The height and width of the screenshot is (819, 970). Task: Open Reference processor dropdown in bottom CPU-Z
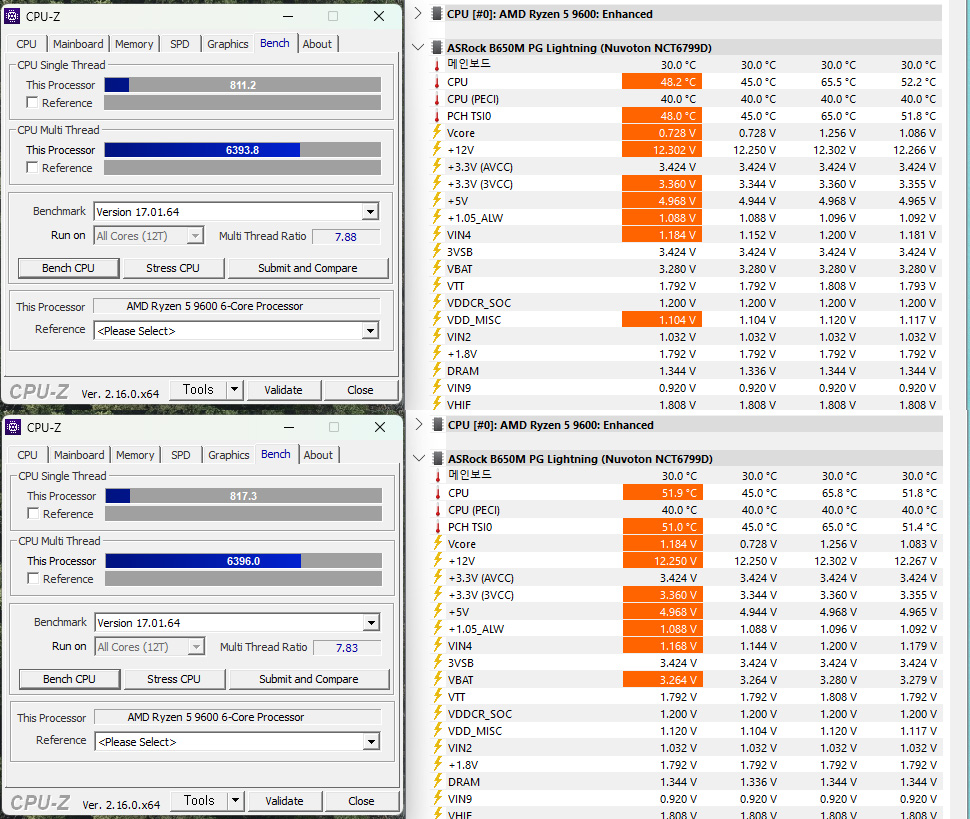click(x=371, y=742)
